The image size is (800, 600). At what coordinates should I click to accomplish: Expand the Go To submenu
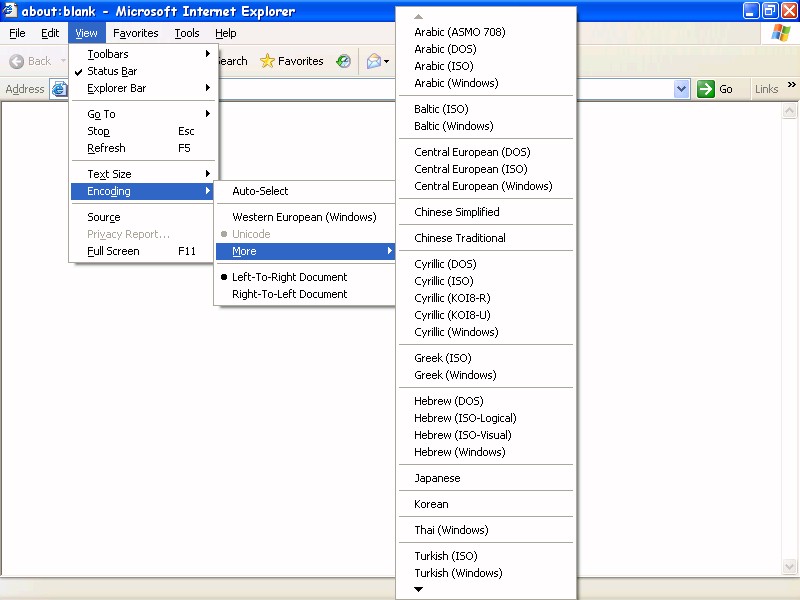pos(142,114)
